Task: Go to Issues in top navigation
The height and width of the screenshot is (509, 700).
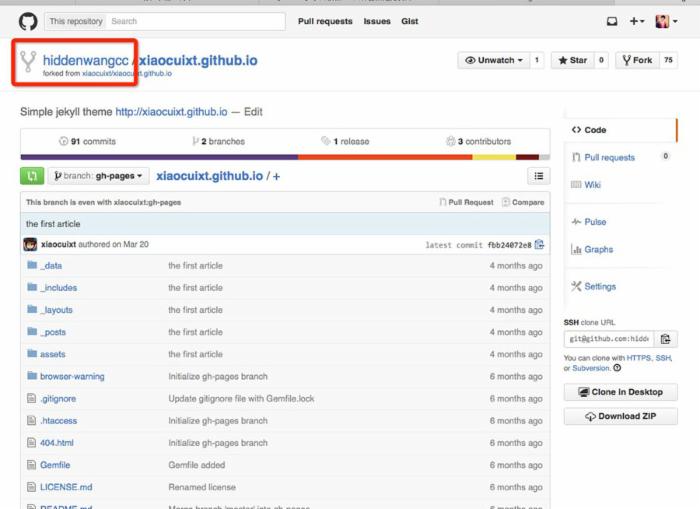Action: point(377,21)
